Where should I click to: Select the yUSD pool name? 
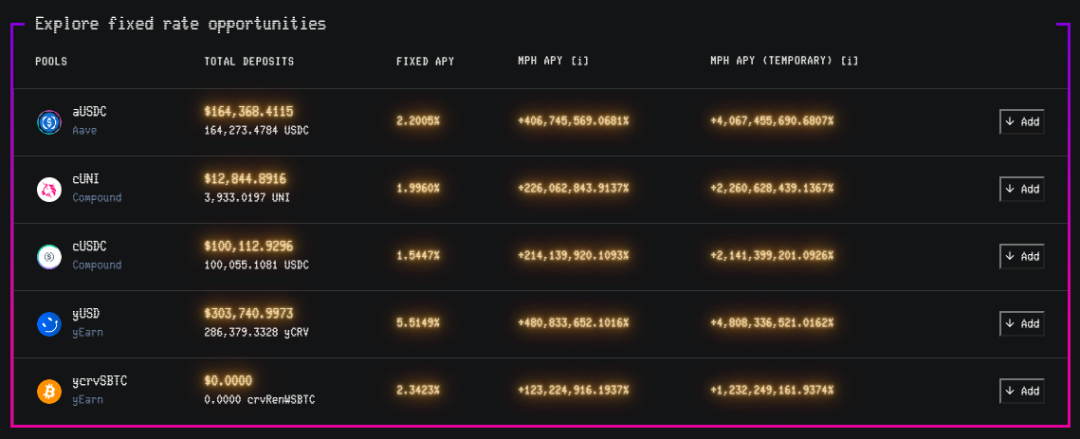click(x=86, y=314)
